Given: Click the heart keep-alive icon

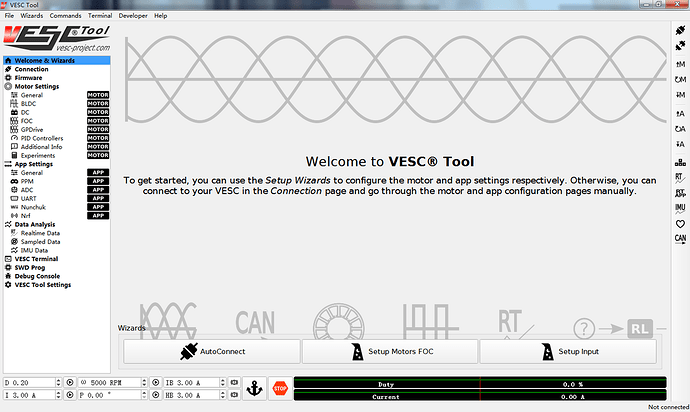Looking at the screenshot, I should (x=680, y=223).
